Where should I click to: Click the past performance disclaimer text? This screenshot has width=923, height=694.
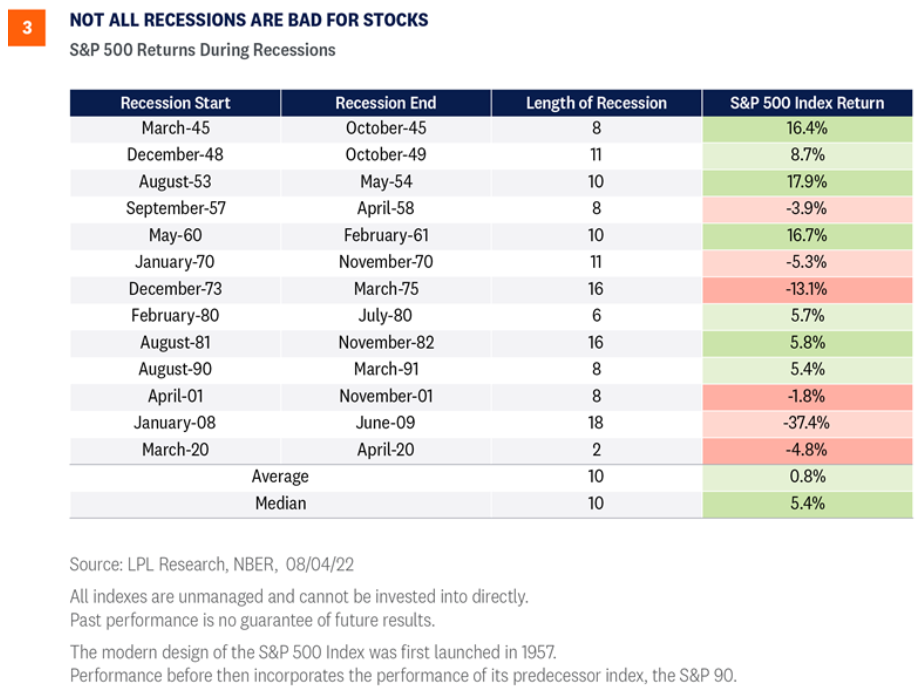click(x=252, y=620)
